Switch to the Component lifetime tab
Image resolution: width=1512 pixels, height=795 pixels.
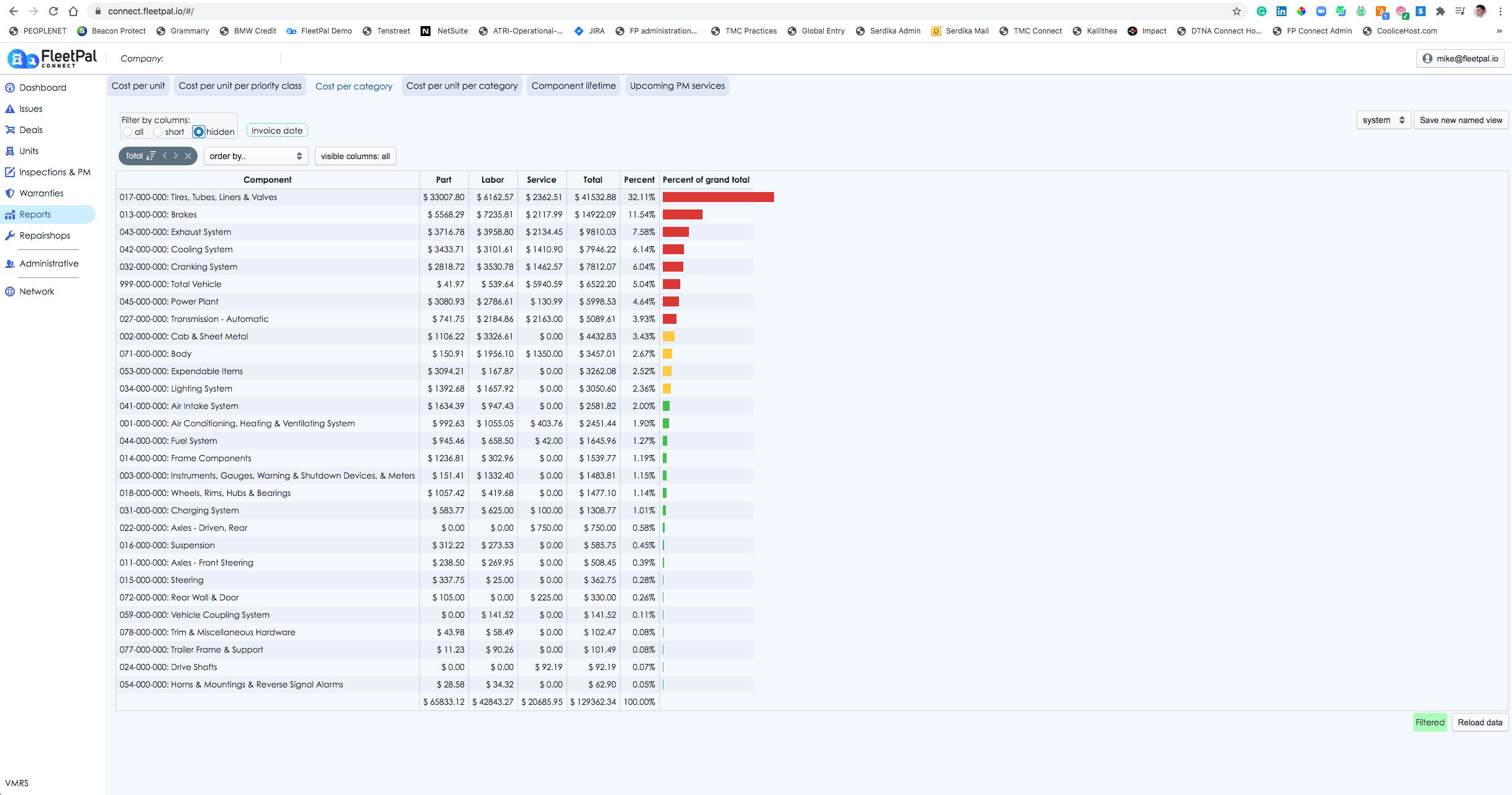573,86
